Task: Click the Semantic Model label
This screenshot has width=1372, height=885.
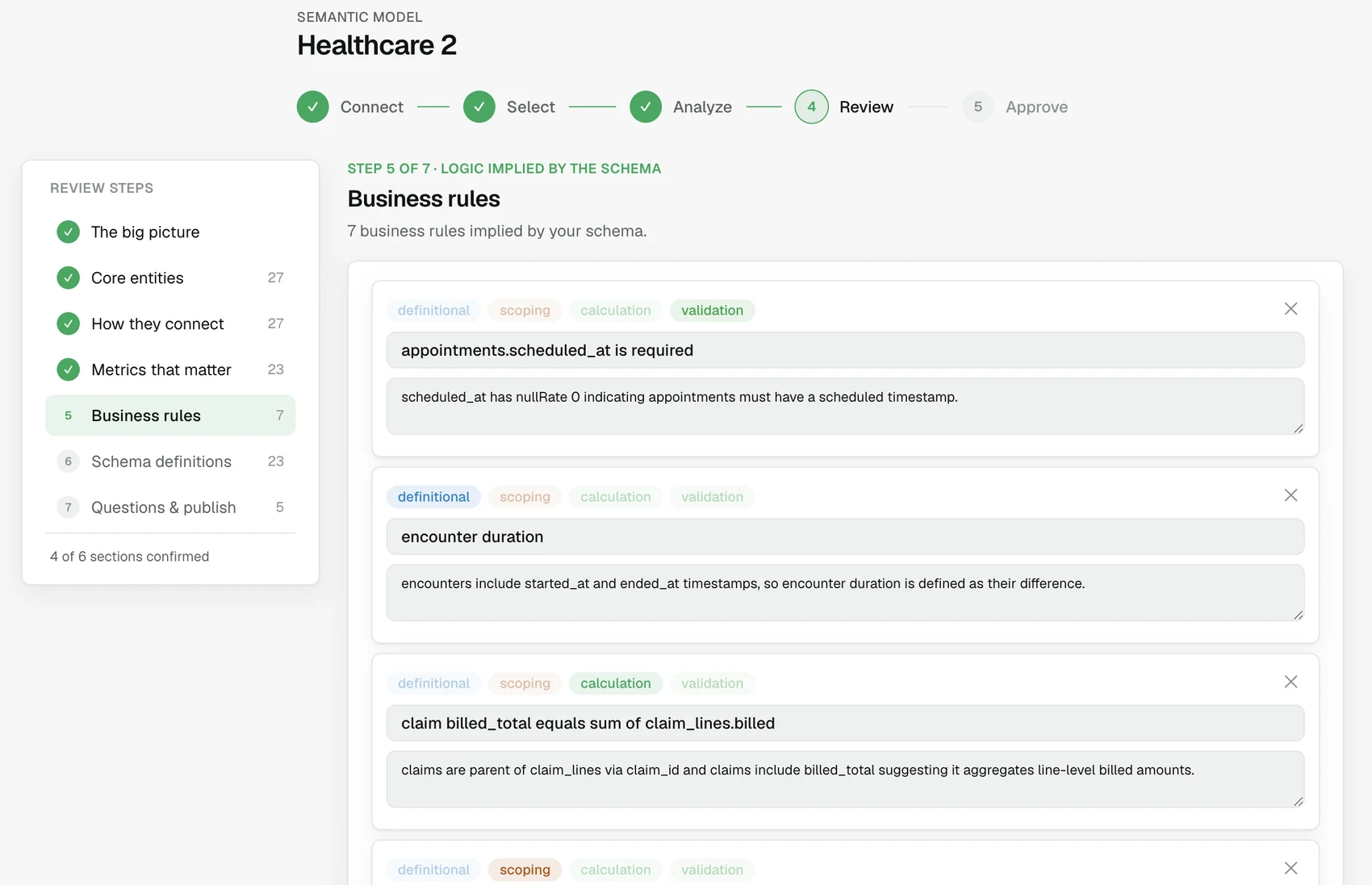Action: (x=359, y=17)
